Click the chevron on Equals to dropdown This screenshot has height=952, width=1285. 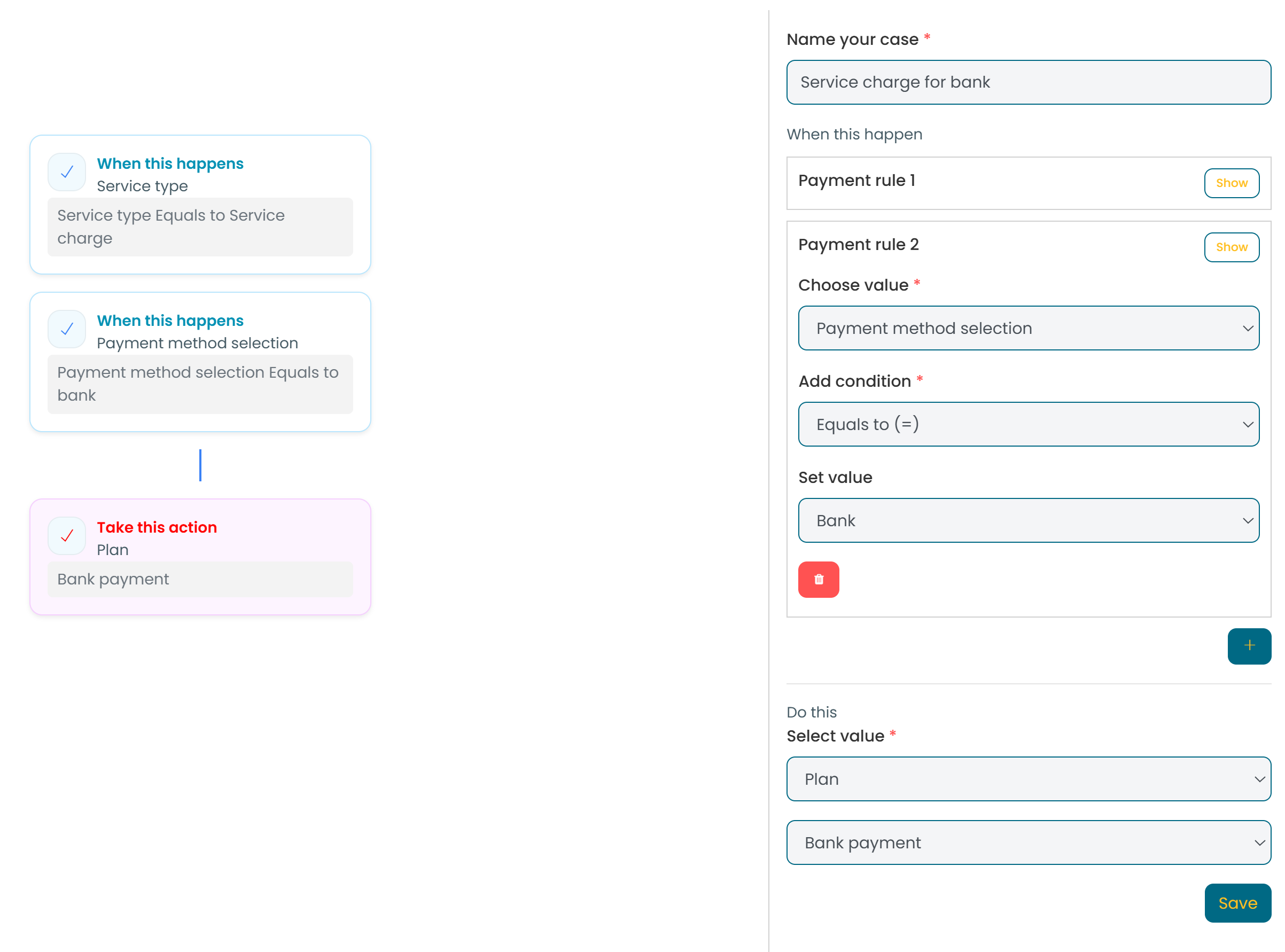coord(1248,425)
